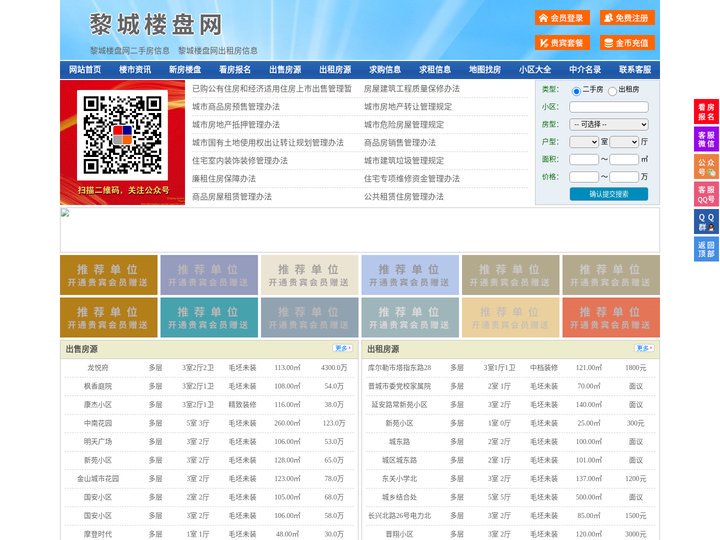Image resolution: width=720 pixels, height=540 pixels.
Task: Focus minimum 价格 input field
Action: 584,177
